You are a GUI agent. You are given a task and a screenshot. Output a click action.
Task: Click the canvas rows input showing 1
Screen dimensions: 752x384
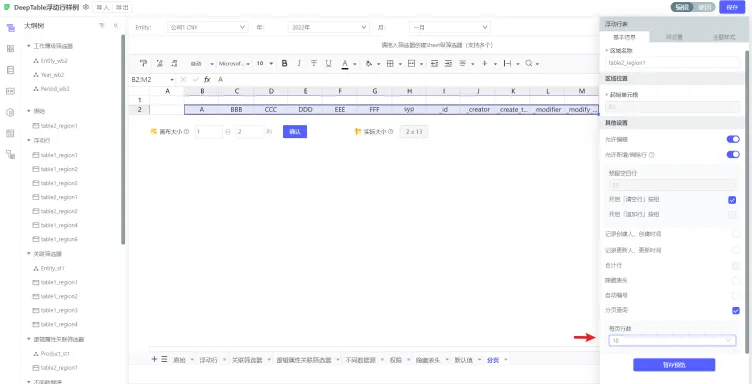[x=209, y=131]
